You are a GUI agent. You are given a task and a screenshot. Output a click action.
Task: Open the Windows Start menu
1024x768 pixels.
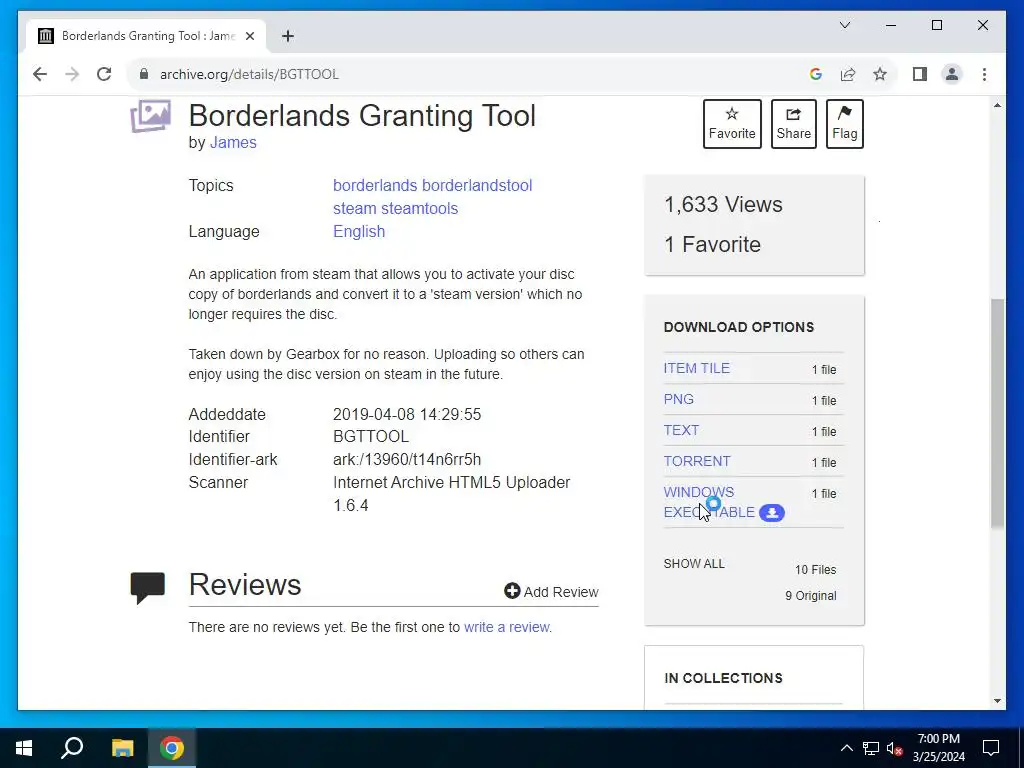[24, 748]
